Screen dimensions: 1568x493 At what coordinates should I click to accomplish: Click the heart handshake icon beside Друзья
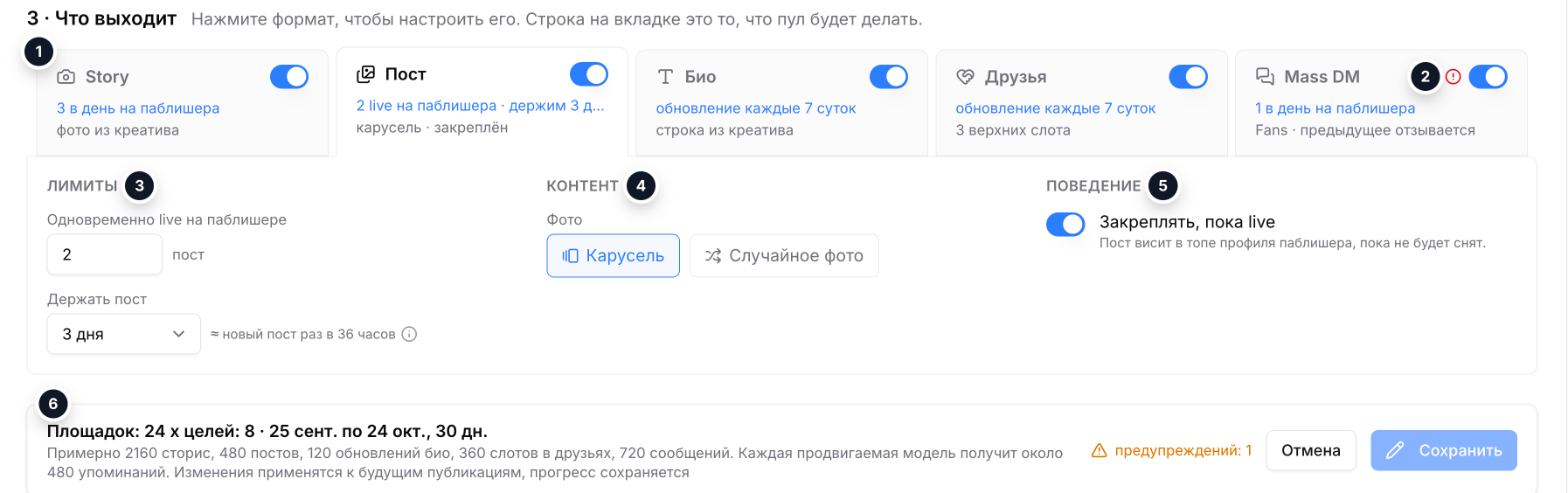[965, 77]
